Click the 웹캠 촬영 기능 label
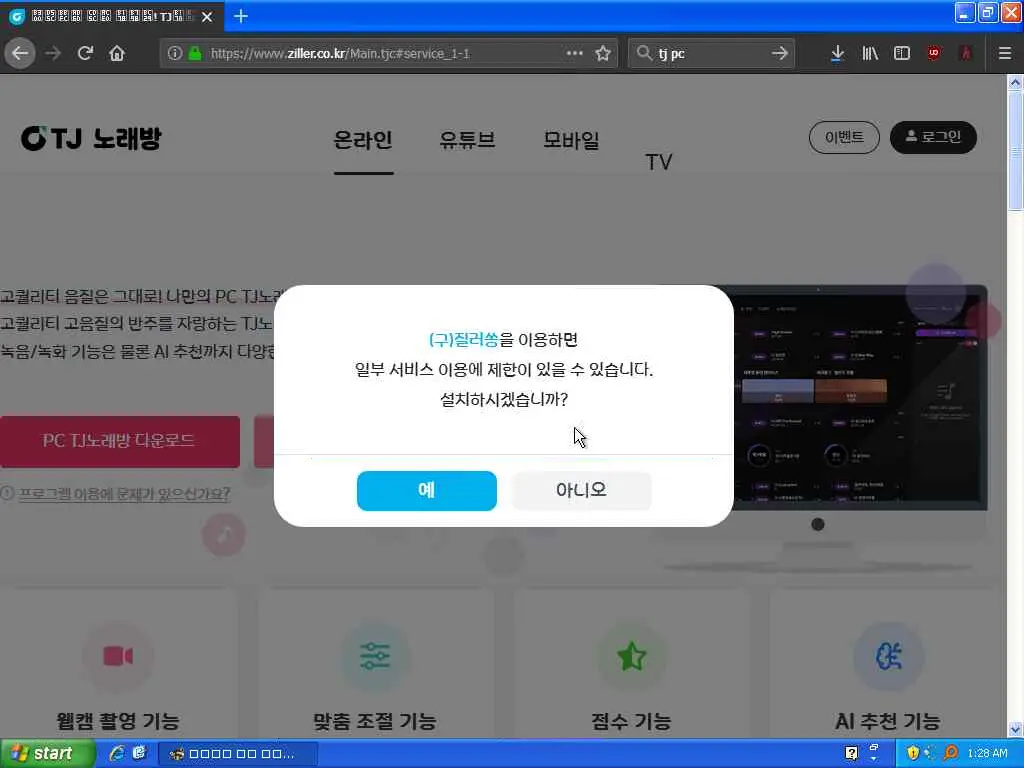Viewport: 1024px width, 768px height. tap(118, 722)
